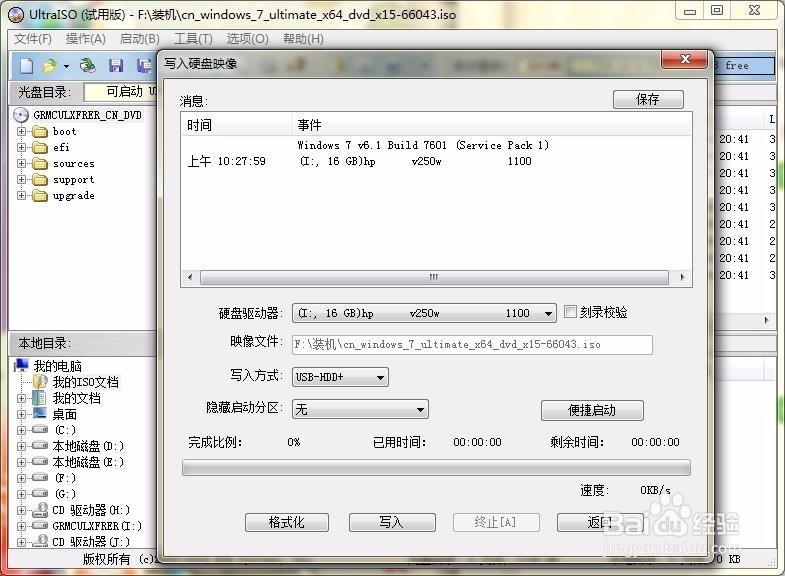Click the 映像文件 path input field

tap(472, 345)
